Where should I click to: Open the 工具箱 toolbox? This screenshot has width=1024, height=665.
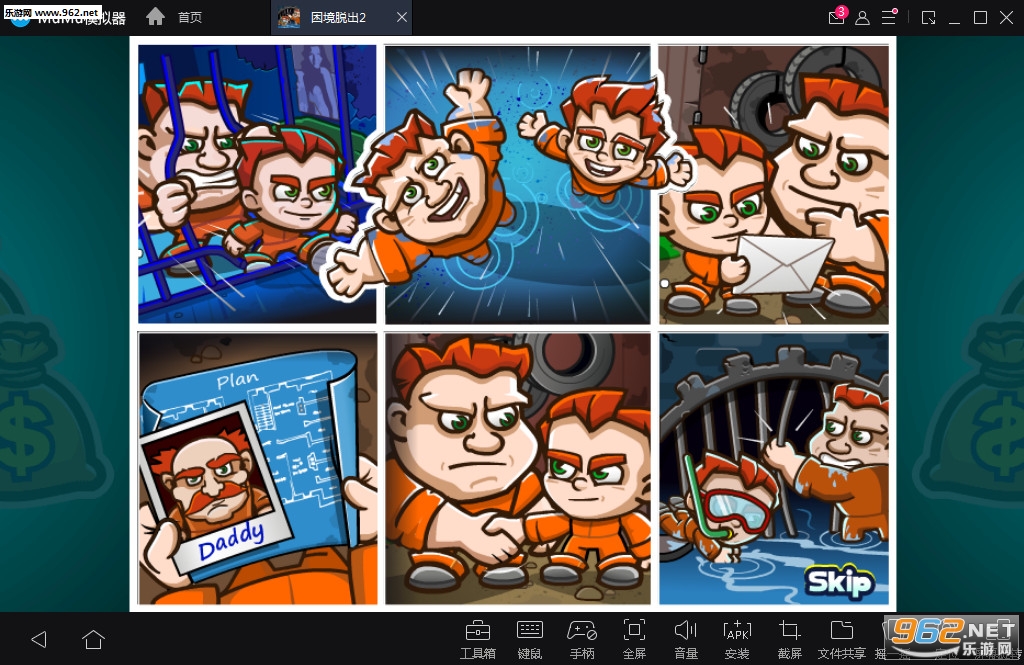click(x=477, y=637)
